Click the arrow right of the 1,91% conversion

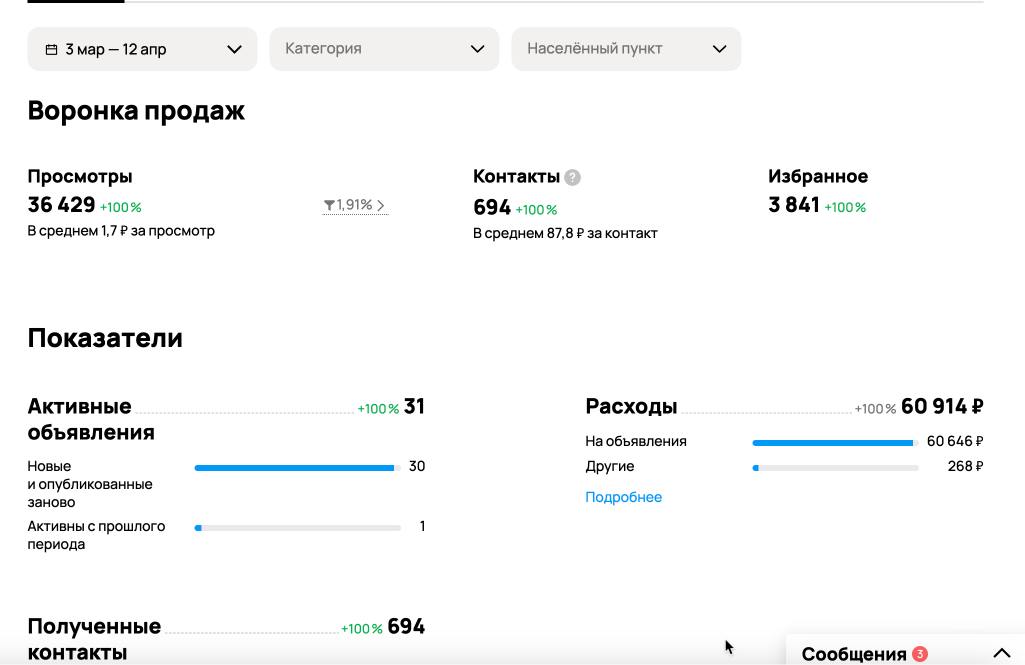(x=381, y=206)
